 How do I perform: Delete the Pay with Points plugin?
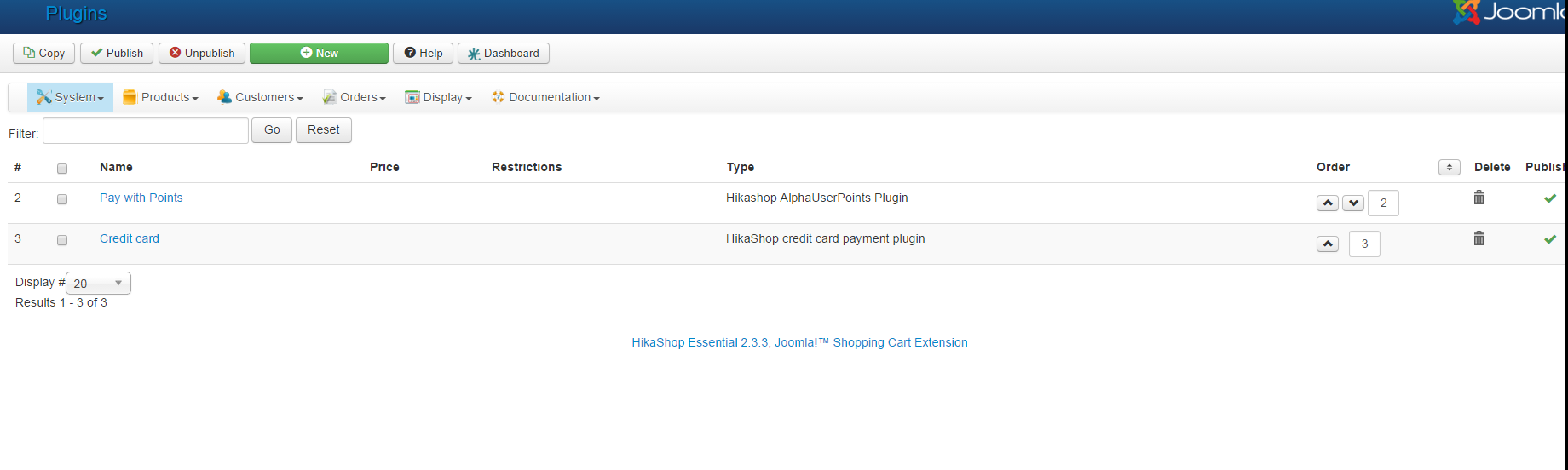[x=1479, y=198]
